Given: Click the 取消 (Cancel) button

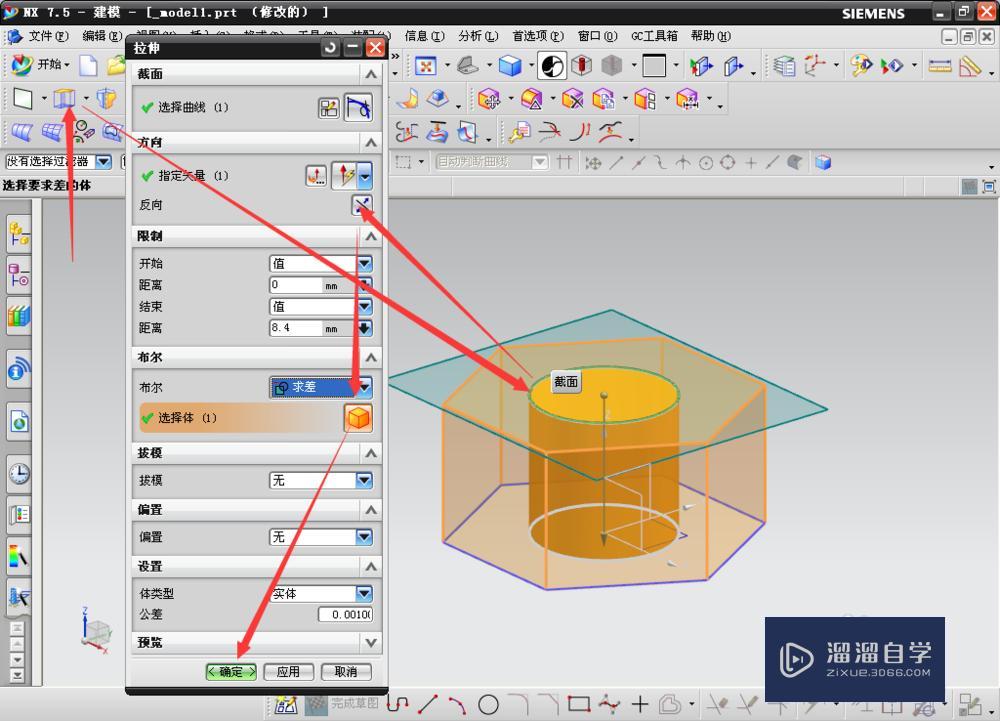Looking at the screenshot, I should pyautogui.click(x=346, y=672).
